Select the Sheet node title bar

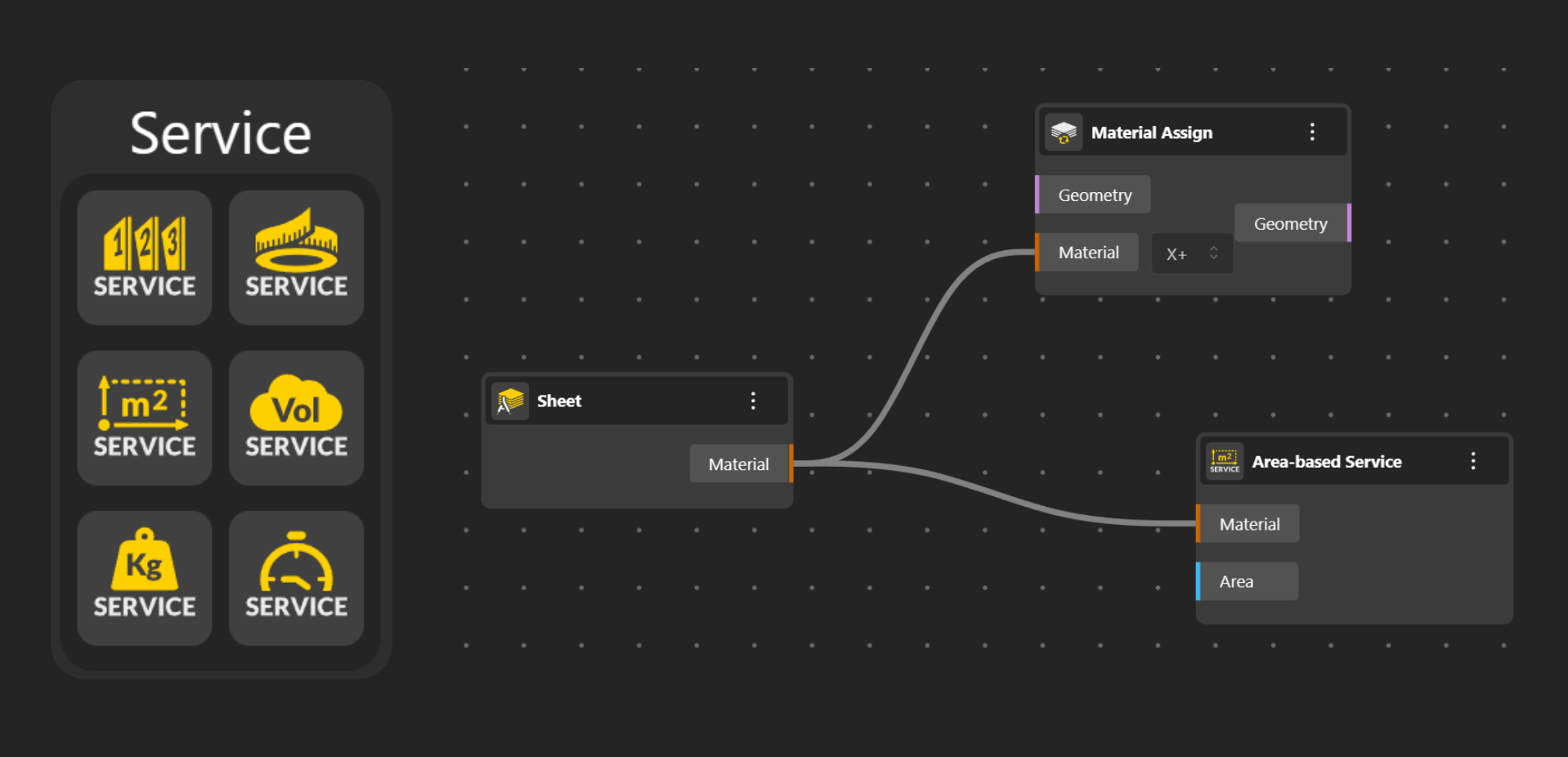point(638,401)
